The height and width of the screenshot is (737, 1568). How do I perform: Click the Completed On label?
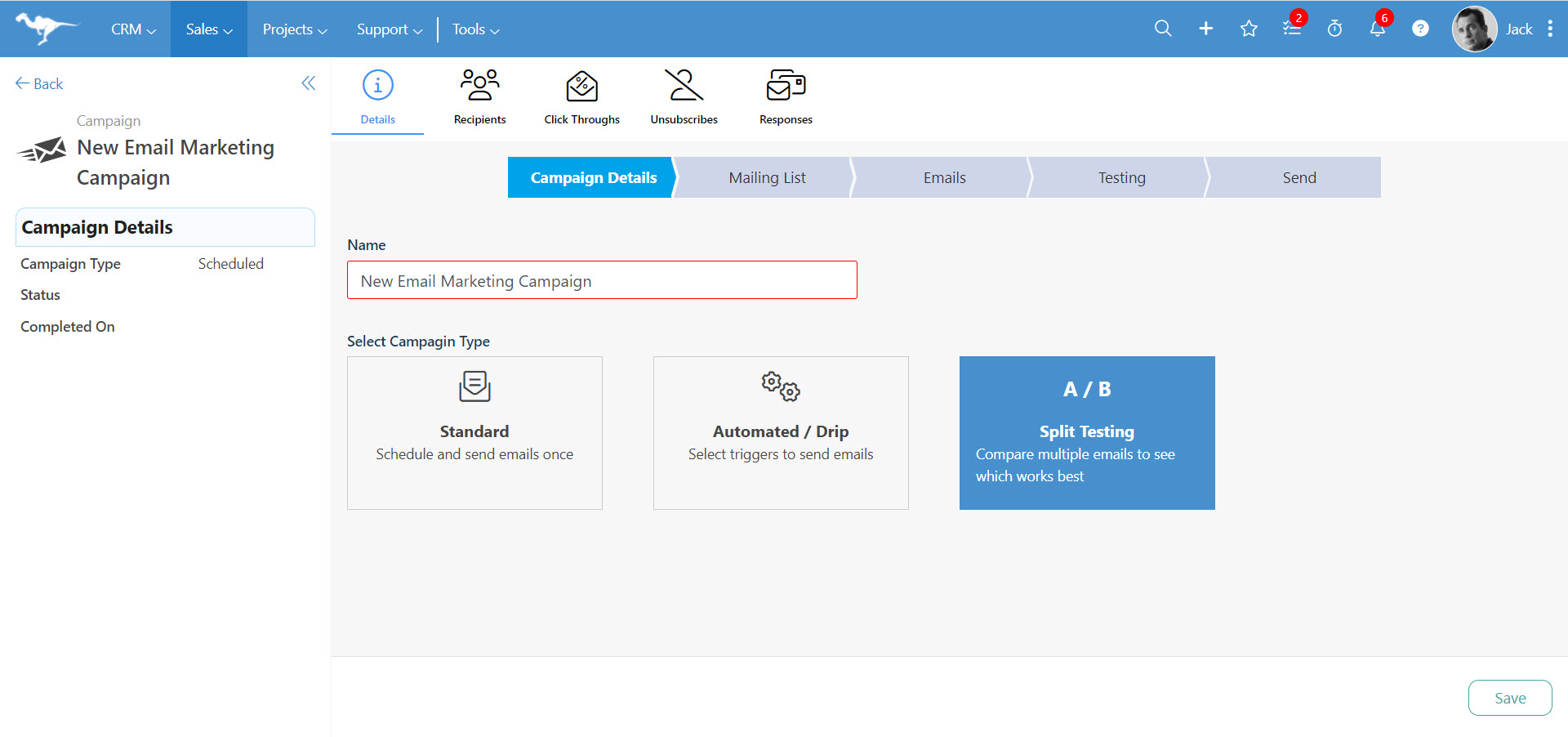point(67,326)
